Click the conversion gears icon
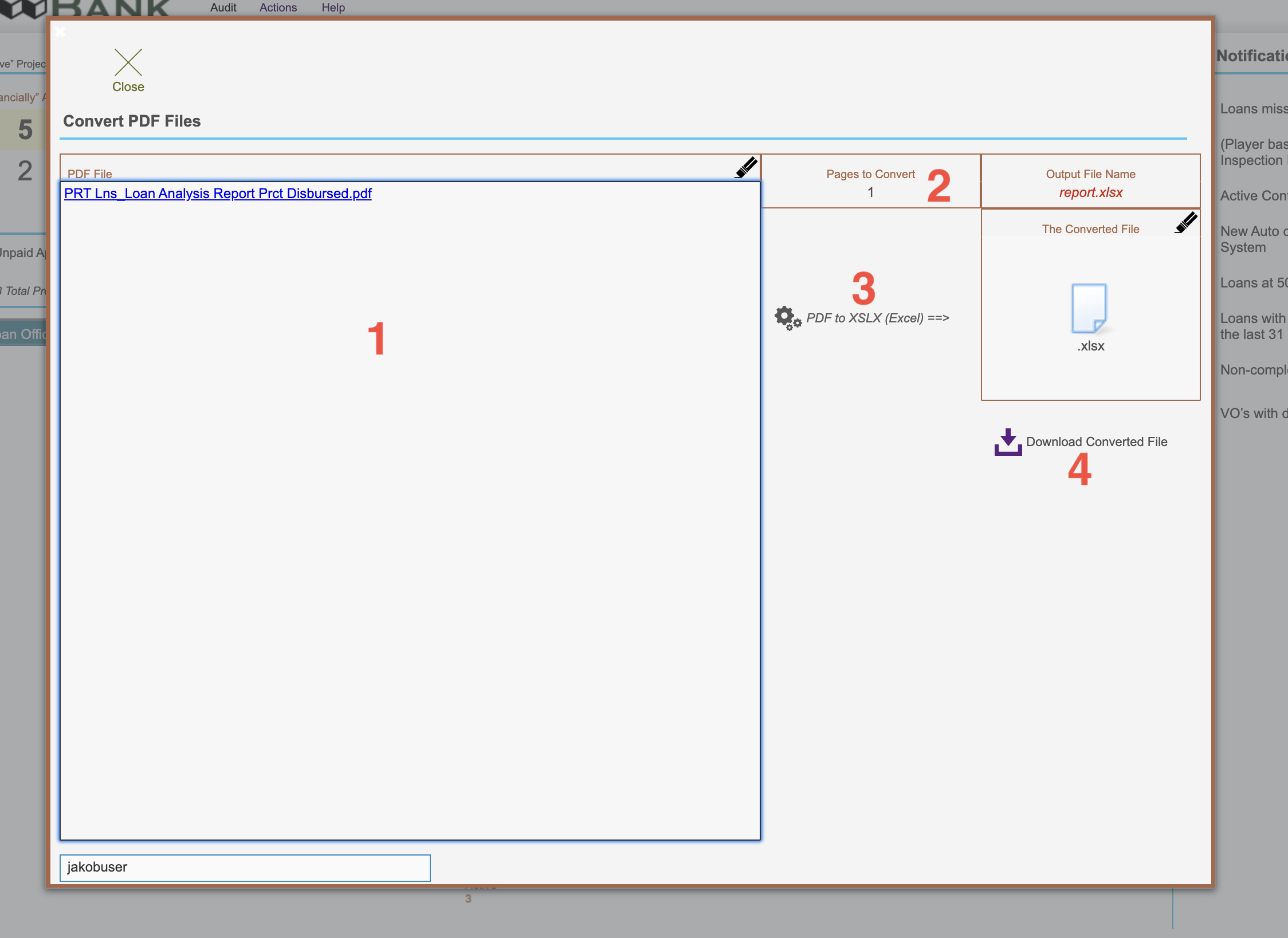1288x938 pixels. coord(787,318)
